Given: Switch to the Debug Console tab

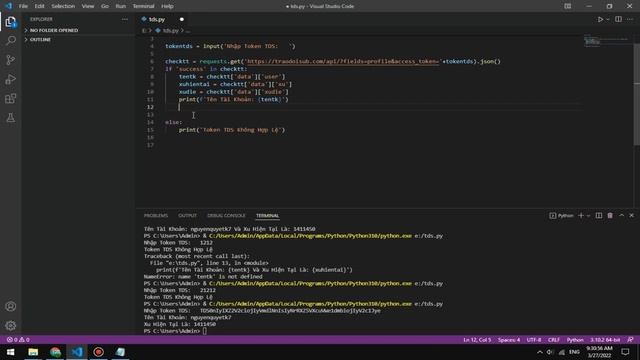Looking at the screenshot, I should (226, 216).
